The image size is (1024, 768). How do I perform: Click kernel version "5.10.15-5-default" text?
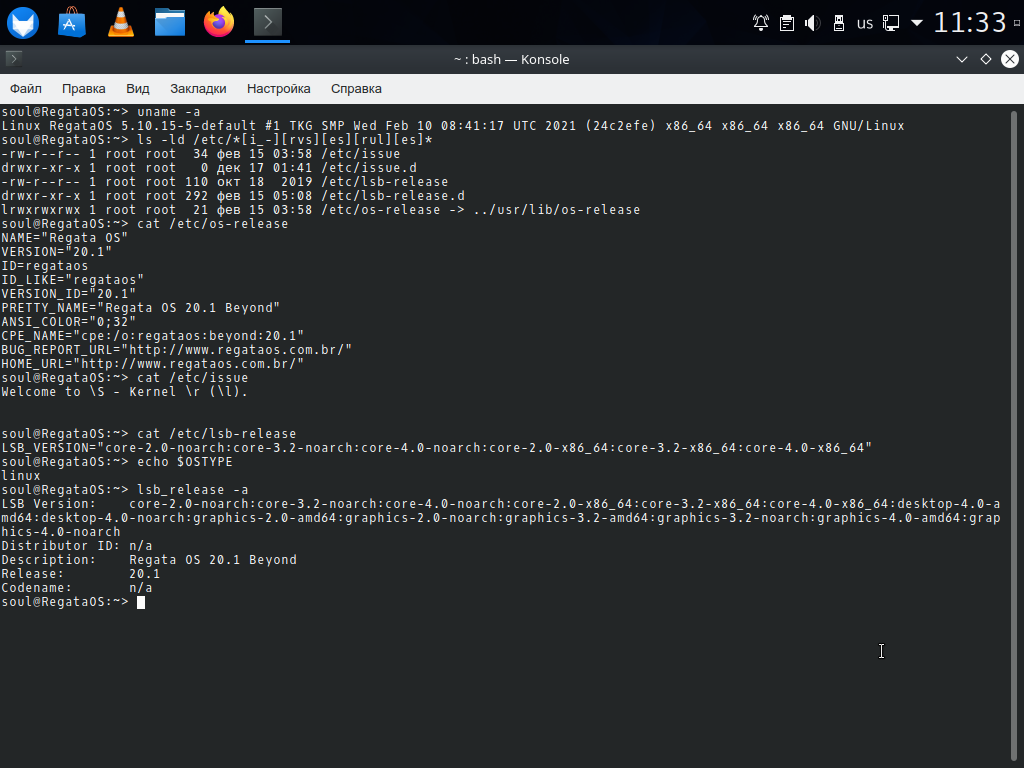(x=188, y=126)
